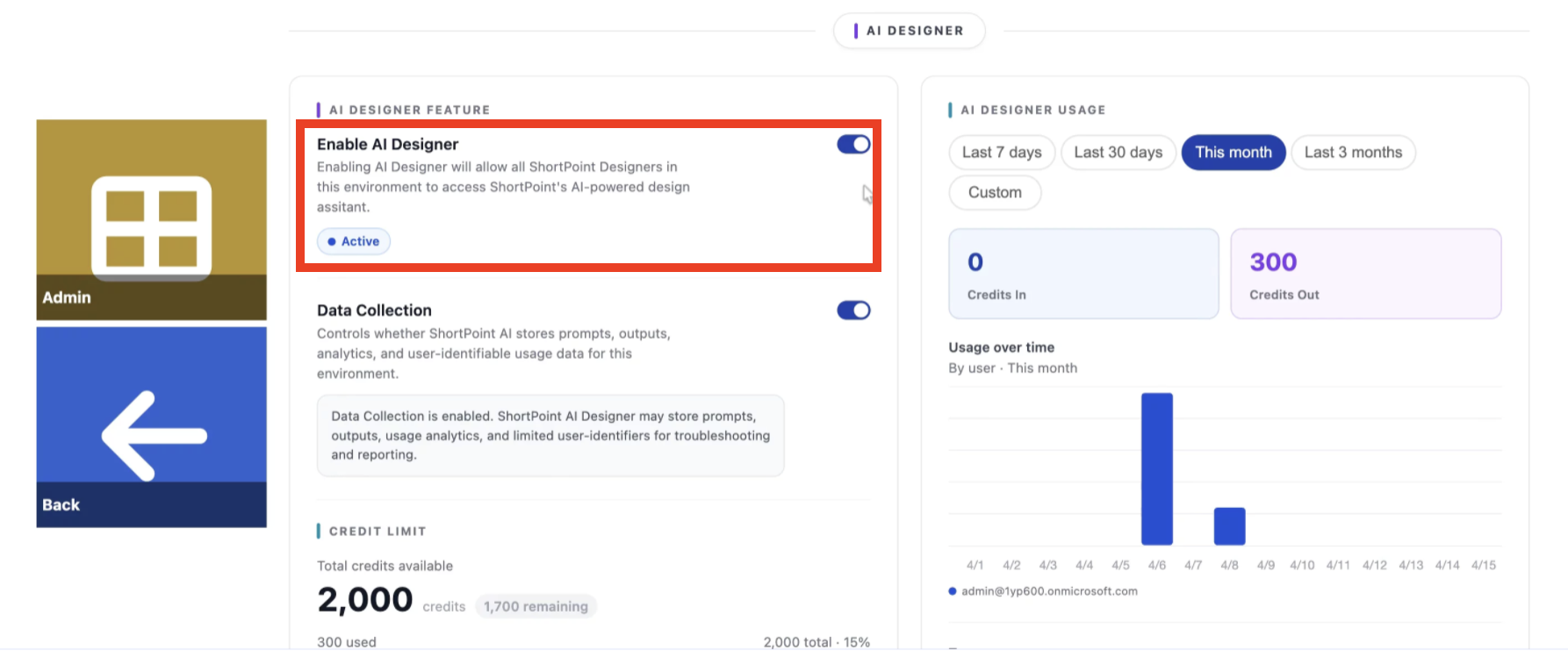The height and width of the screenshot is (651, 1568).
Task: Click the tall usage bar for 4/6
Action: point(1156,469)
